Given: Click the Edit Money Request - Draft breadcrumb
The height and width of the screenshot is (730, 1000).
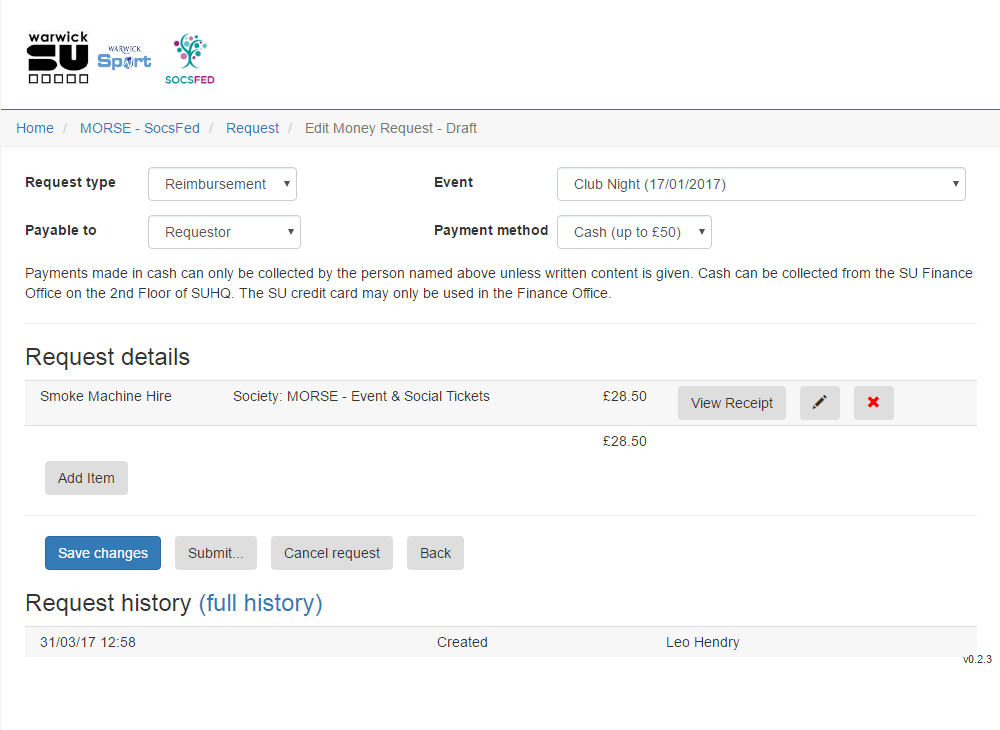Looking at the screenshot, I should (x=391, y=128).
